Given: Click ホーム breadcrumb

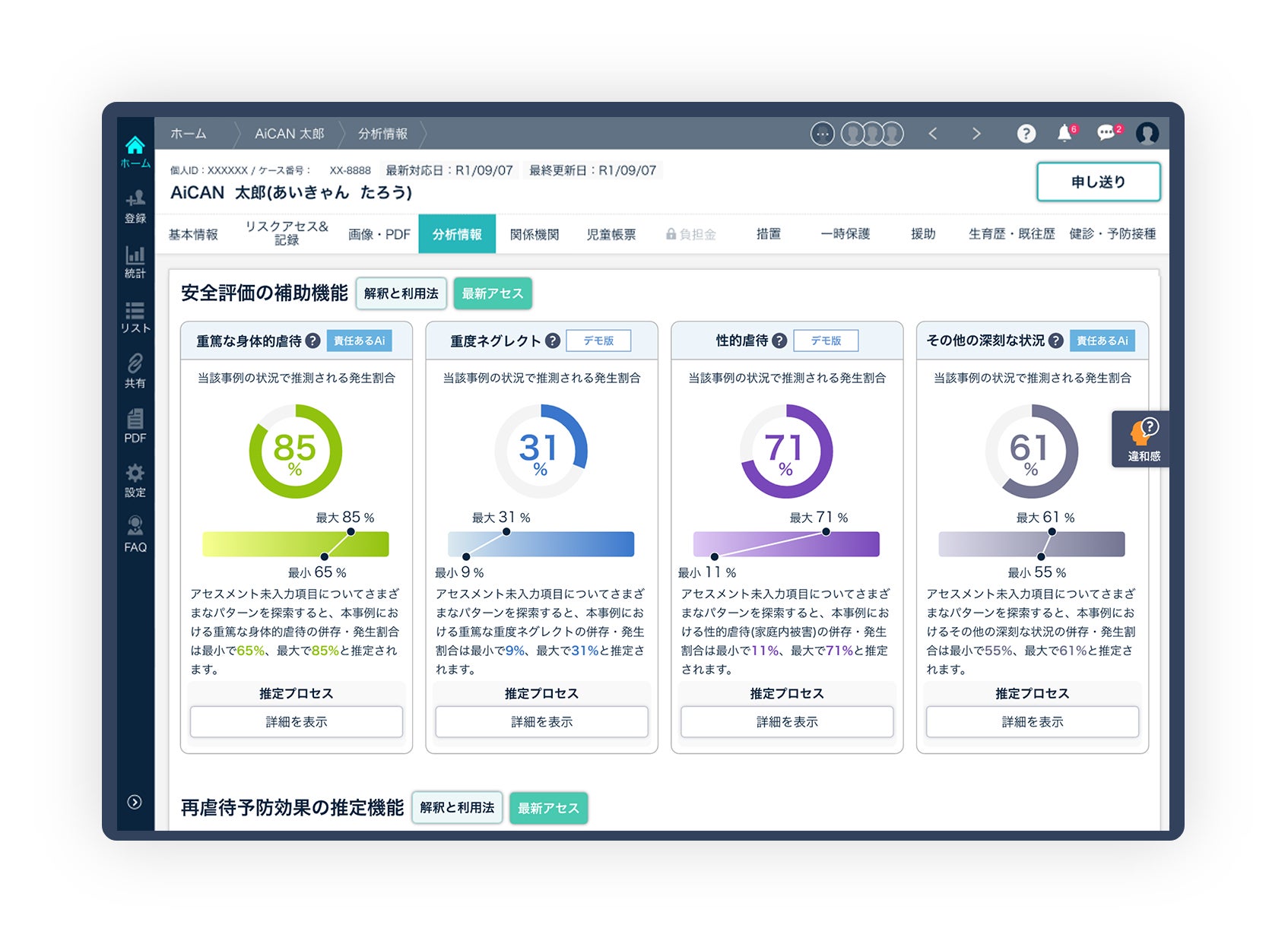Looking at the screenshot, I should click(x=189, y=134).
